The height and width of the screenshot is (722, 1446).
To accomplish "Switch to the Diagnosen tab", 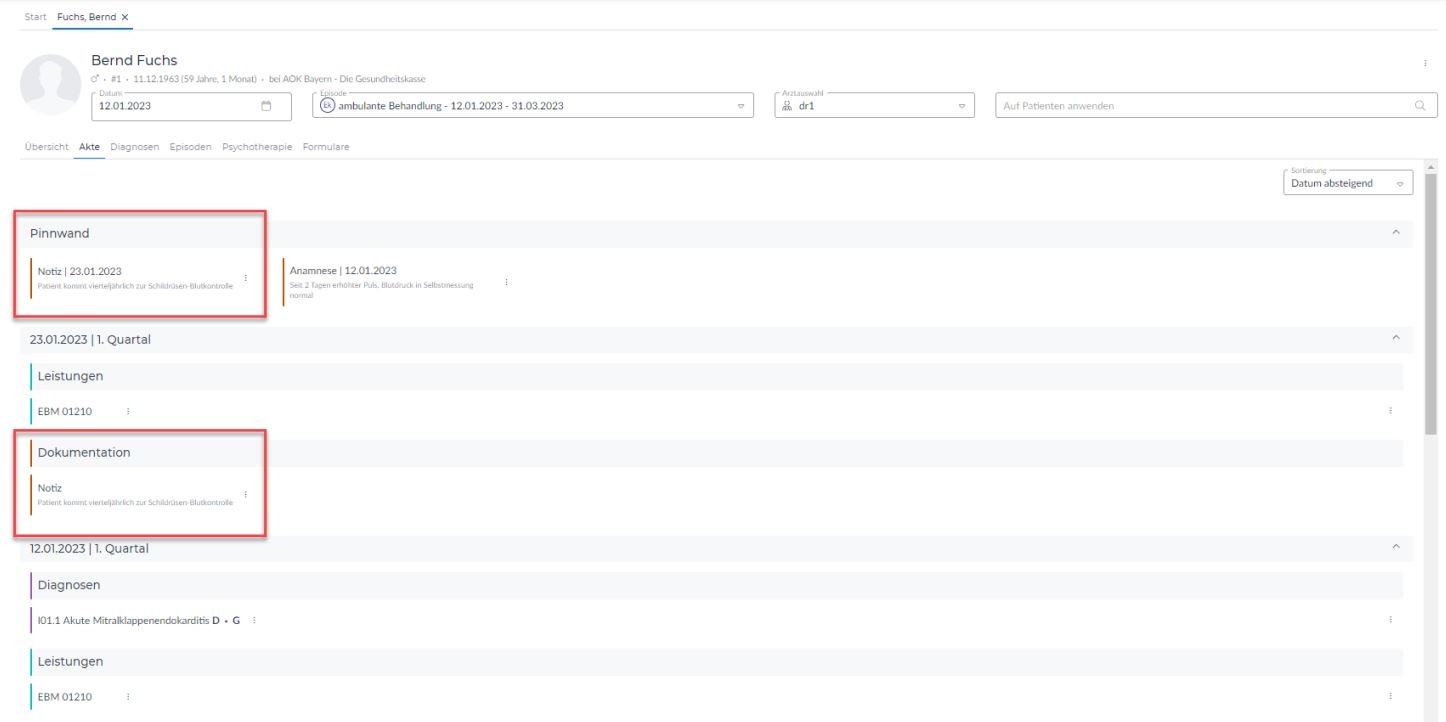I will 135,147.
